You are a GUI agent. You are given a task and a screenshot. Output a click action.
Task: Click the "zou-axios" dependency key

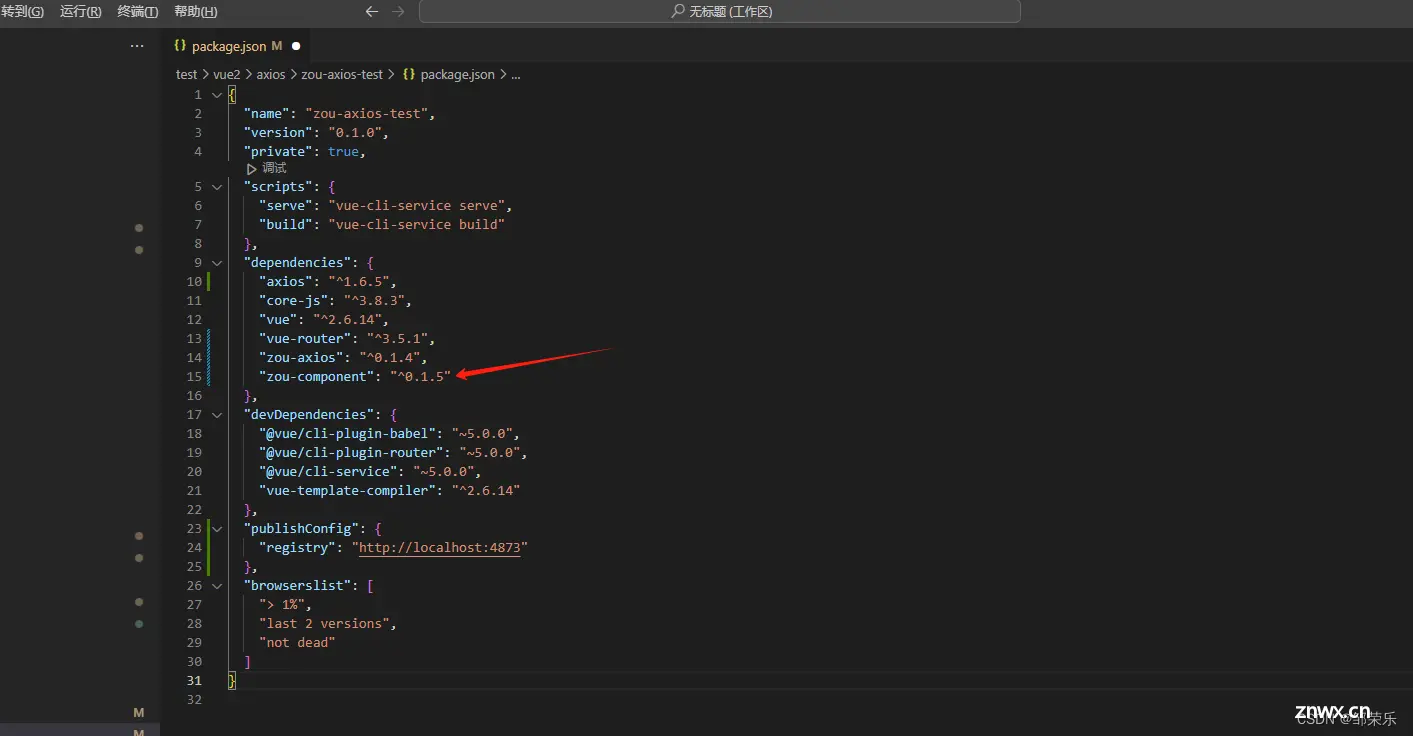301,358
